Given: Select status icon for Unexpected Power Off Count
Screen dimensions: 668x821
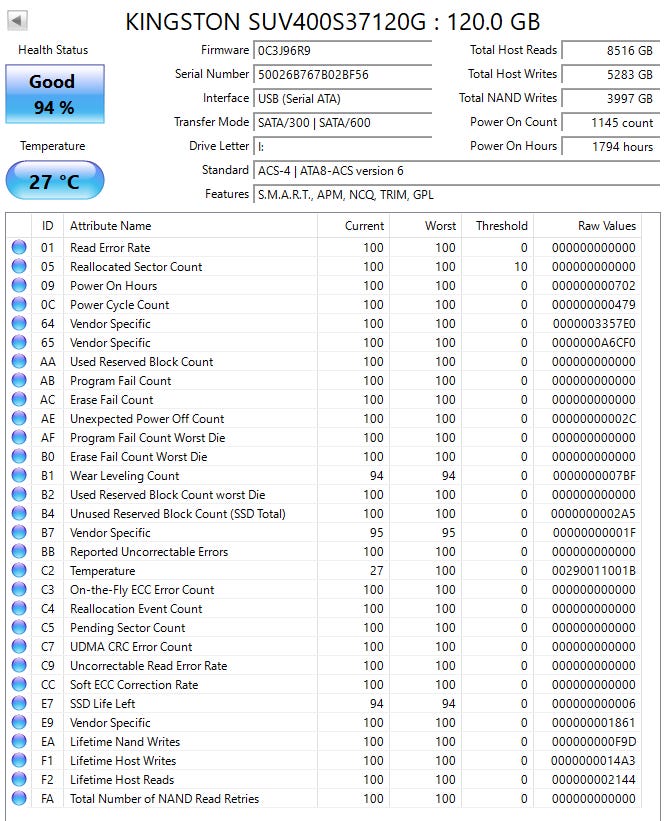Looking at the screenshot, I should click(x=19, y=418).
